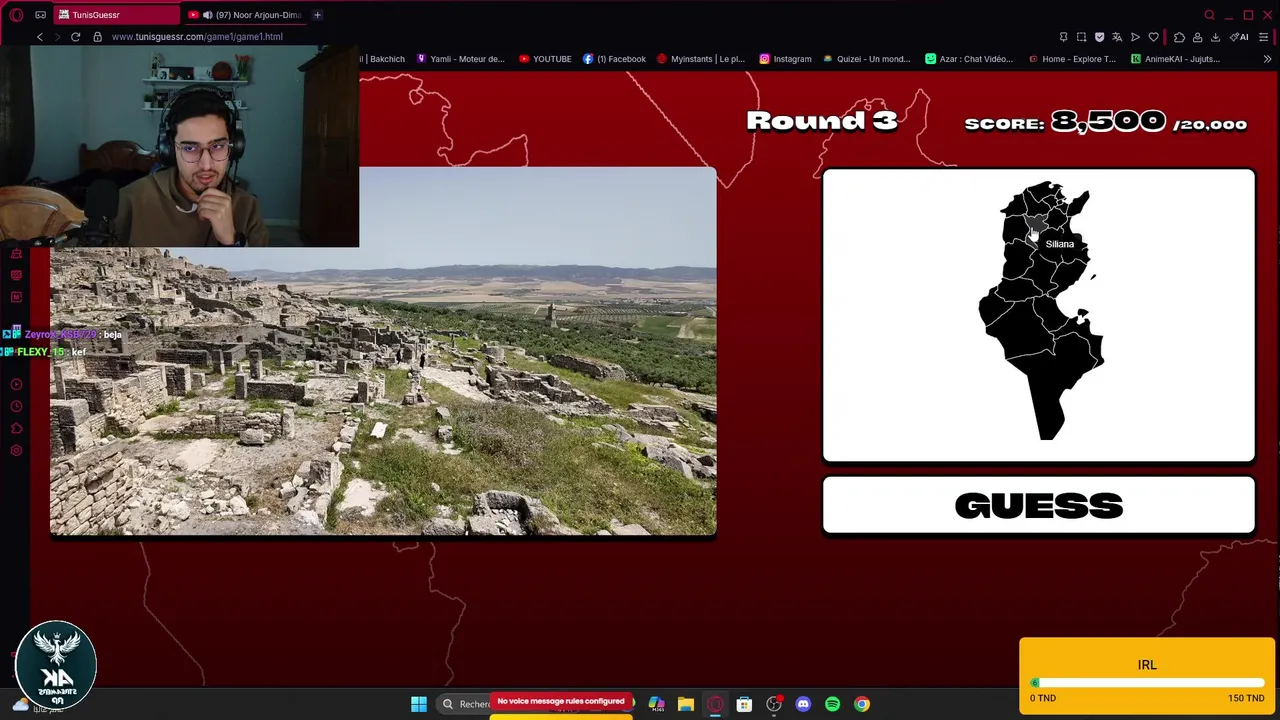This screenshot has height=720, width=1280.
Task: Open the easy setup menu
Action: 1264,37
